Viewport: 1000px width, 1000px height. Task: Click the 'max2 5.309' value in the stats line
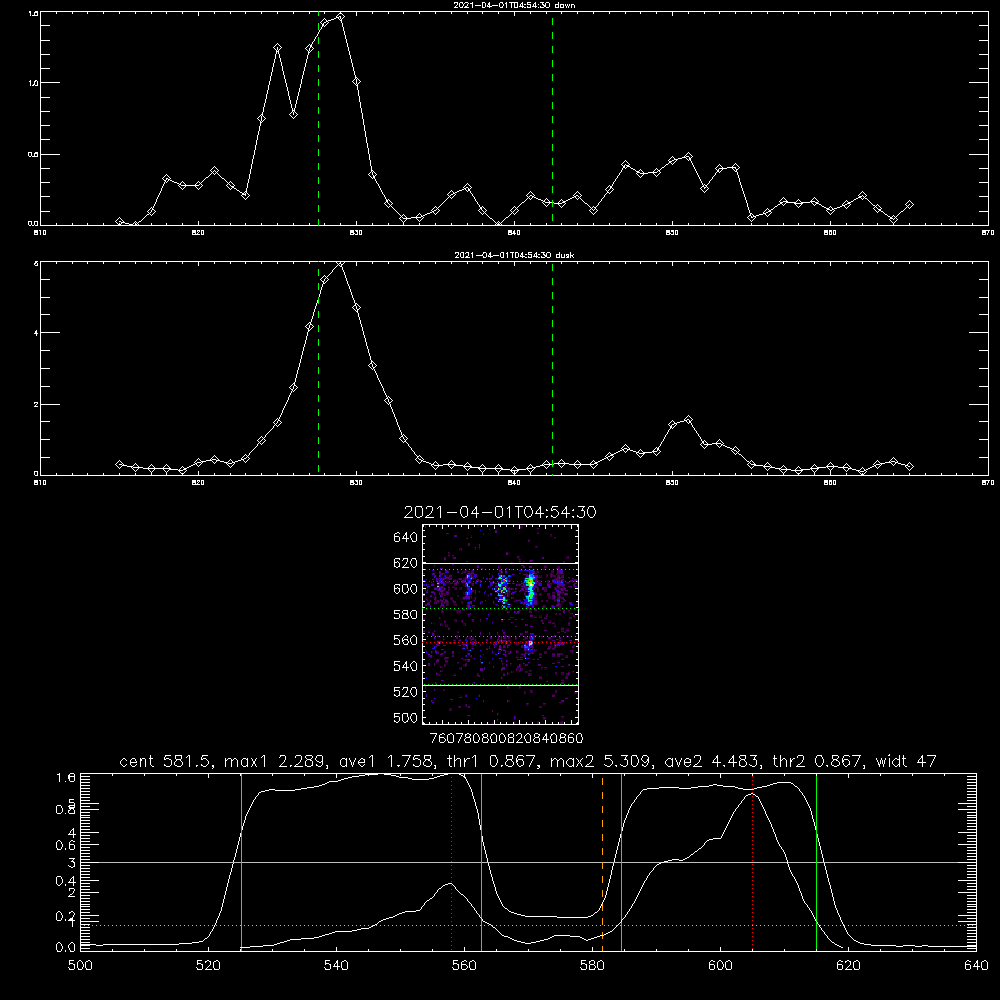(601, 761)
